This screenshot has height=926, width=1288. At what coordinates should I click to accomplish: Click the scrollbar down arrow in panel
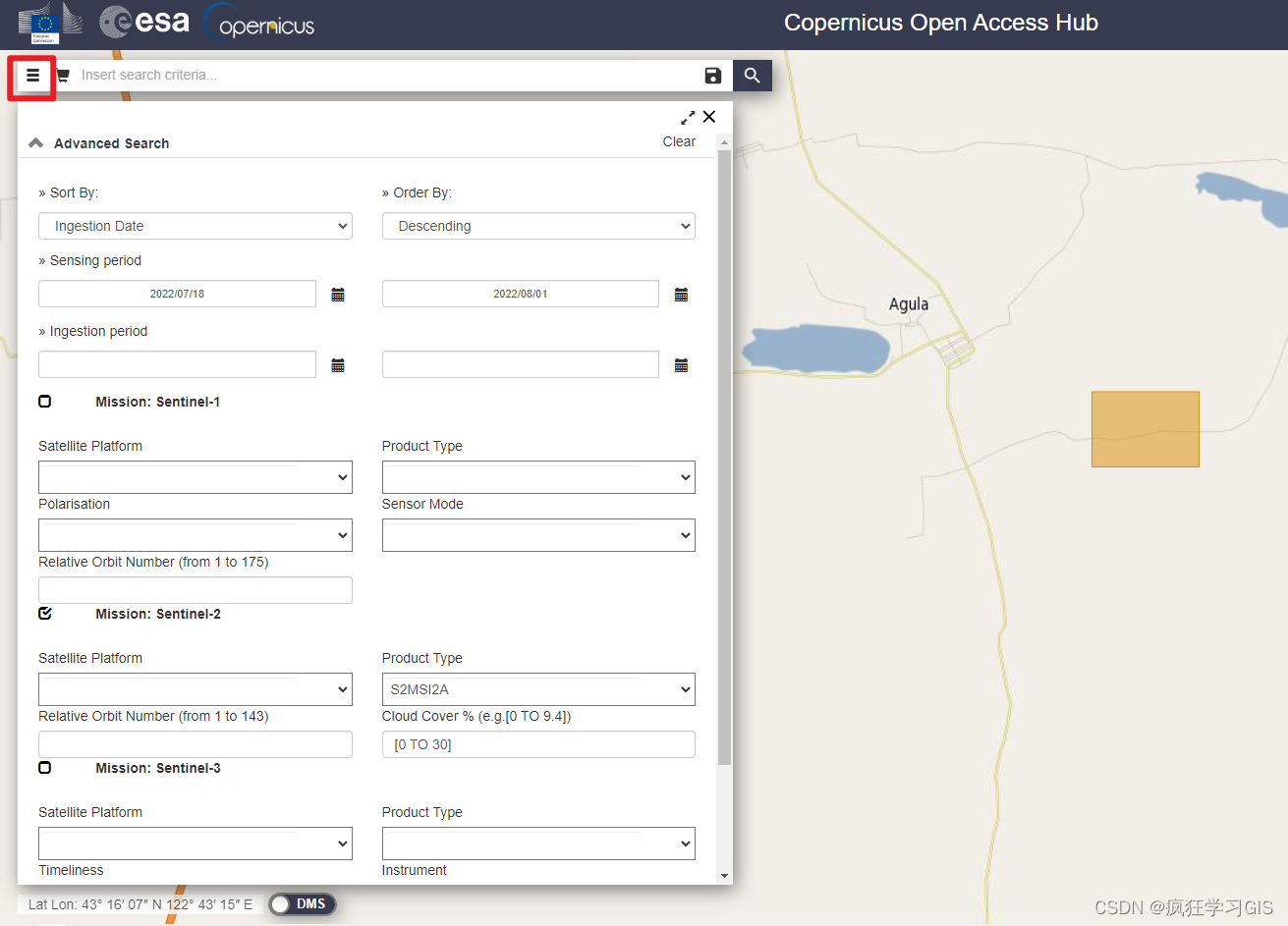[x=725, y=876]
